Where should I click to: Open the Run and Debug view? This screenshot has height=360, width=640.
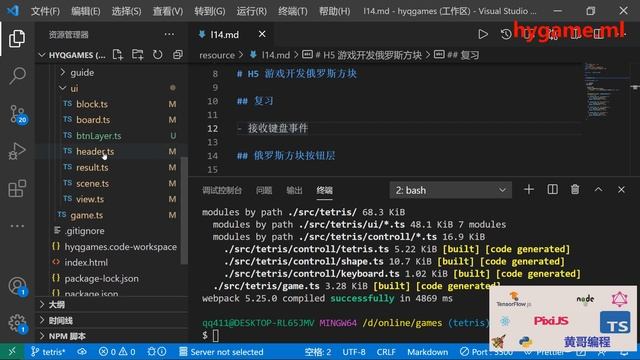[17, 151]
